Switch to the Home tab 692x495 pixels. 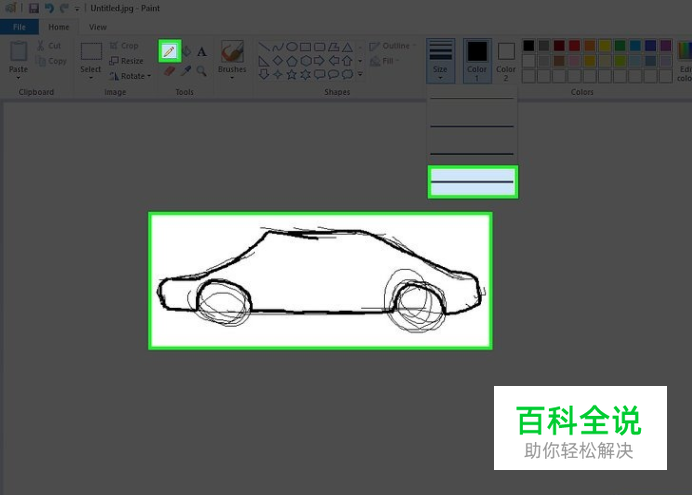point(59,27)
